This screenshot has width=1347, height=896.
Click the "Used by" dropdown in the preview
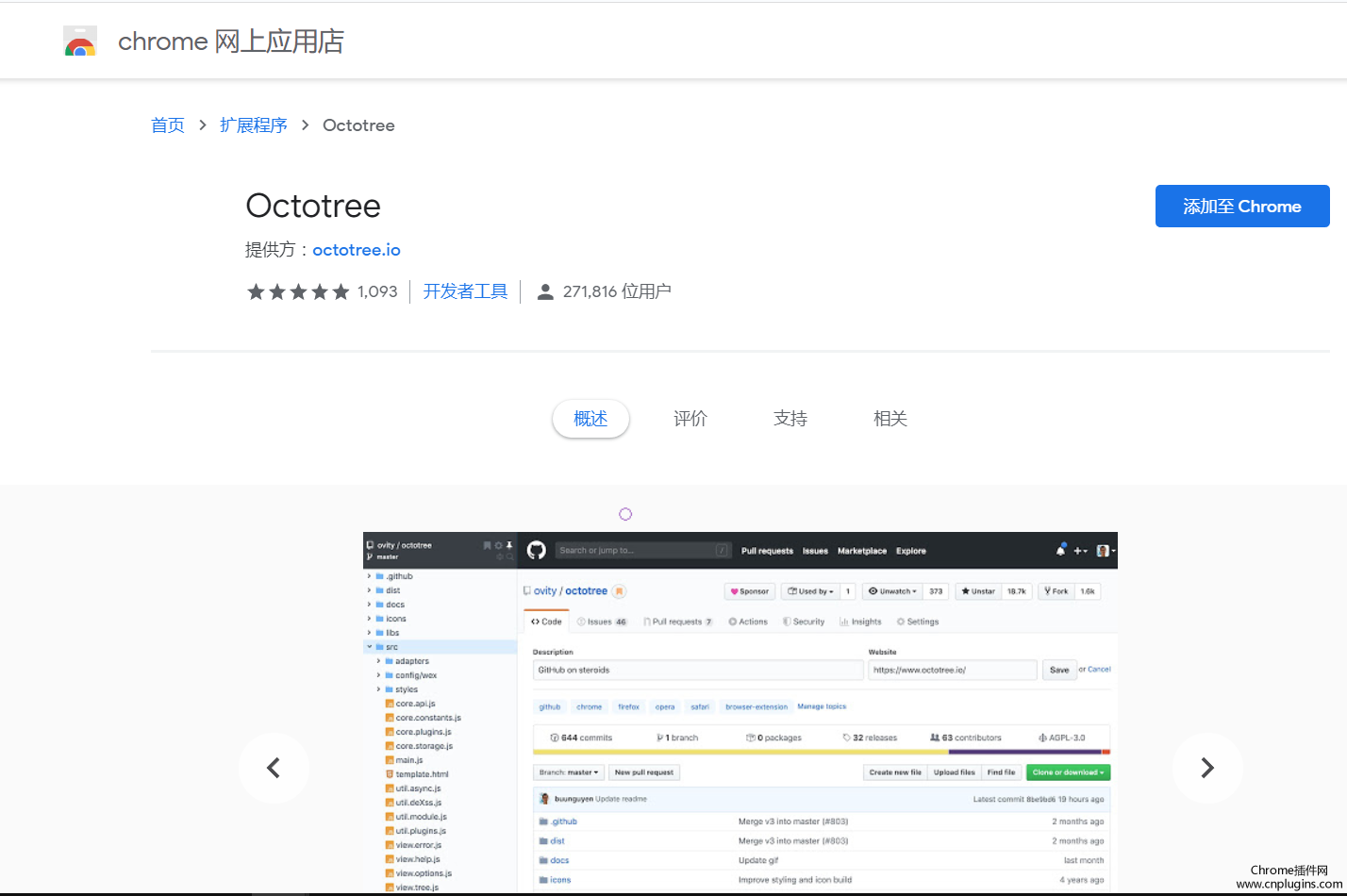tap(811, 591)
